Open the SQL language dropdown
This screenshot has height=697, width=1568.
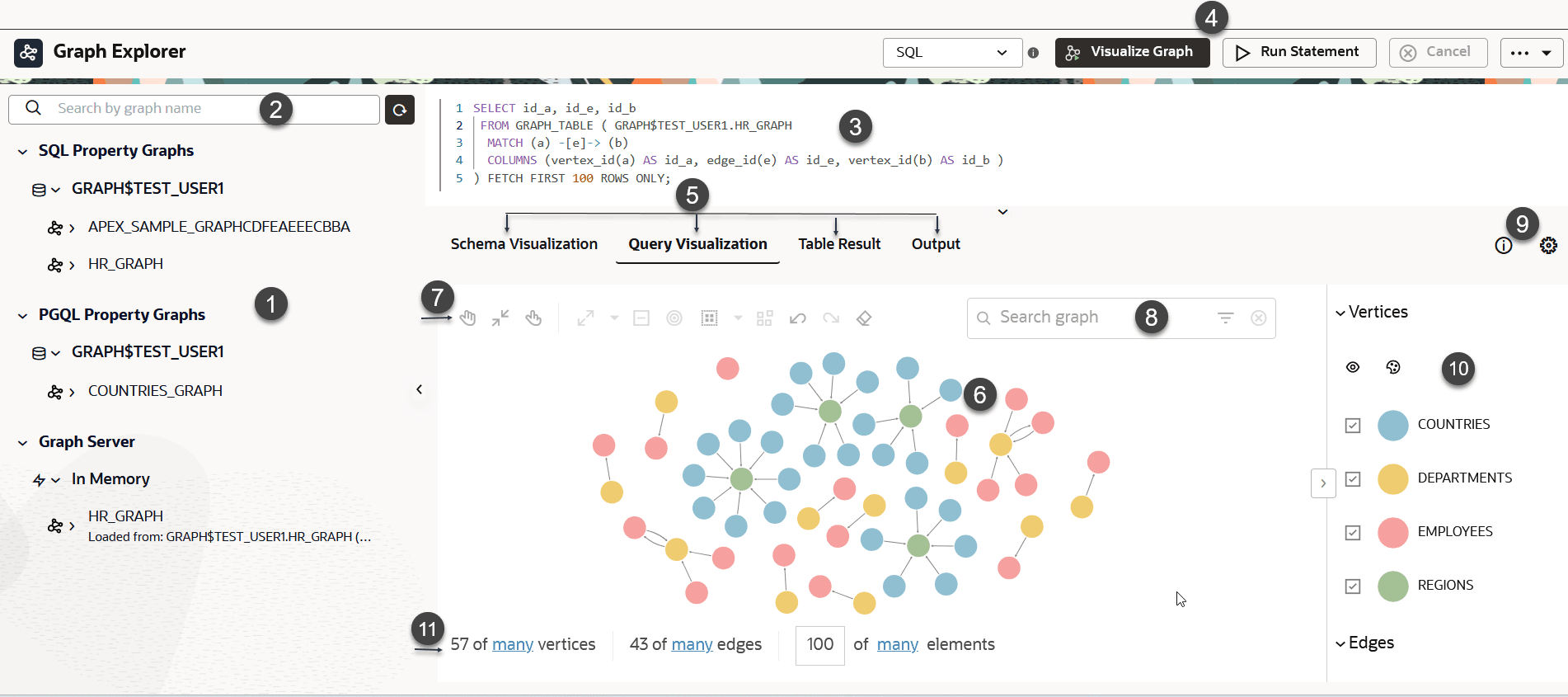[x=952, y=52]
